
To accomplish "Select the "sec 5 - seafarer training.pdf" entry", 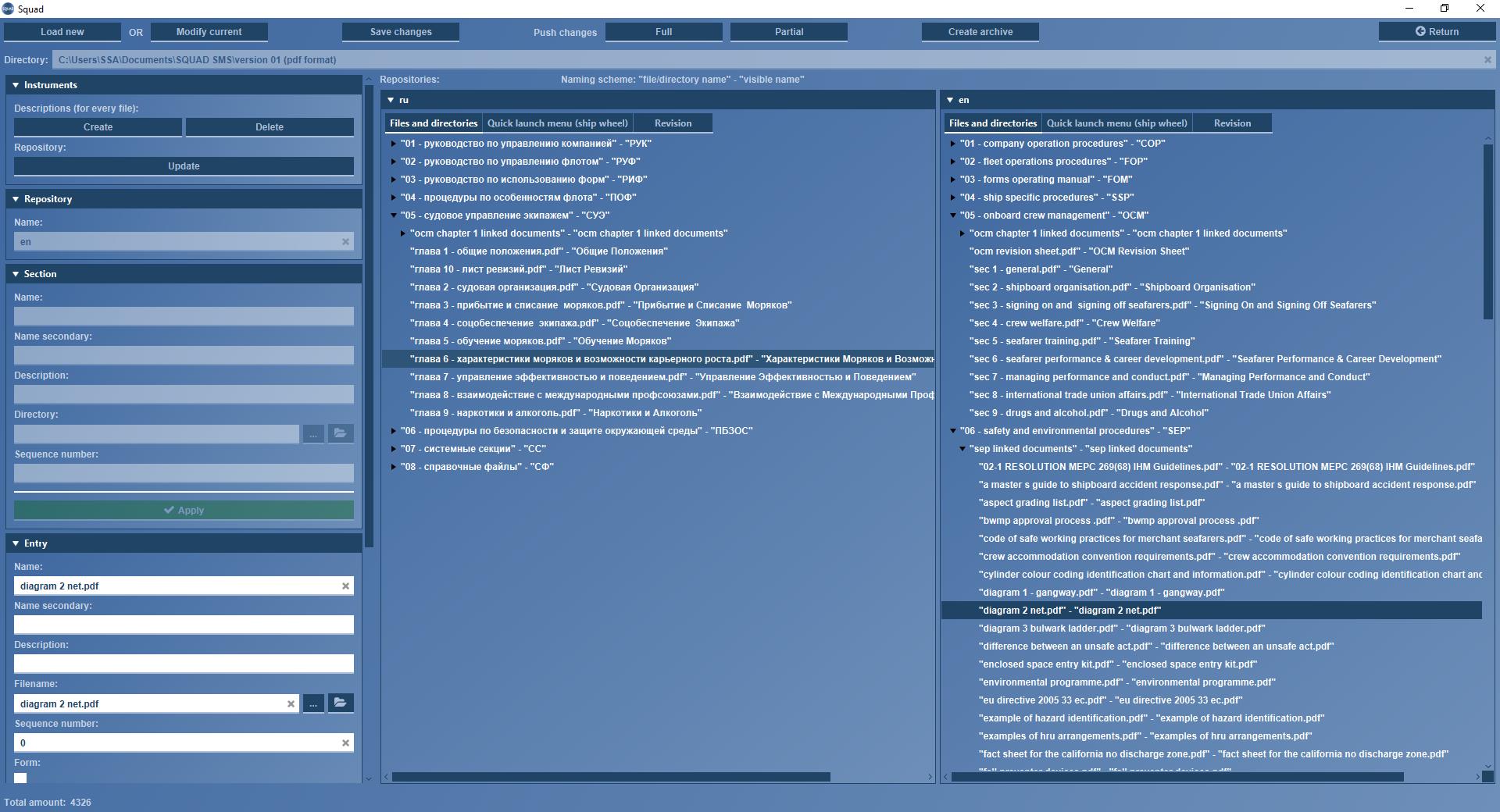I will [x=1083, y=340].
